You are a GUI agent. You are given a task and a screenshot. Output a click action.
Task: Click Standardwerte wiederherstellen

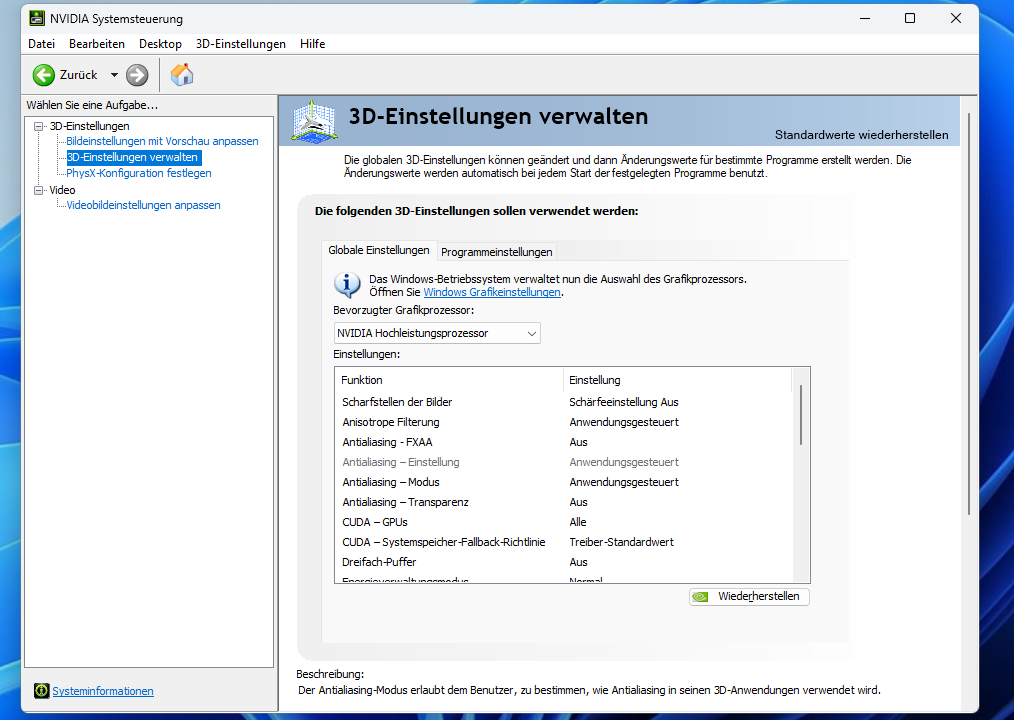861,135
